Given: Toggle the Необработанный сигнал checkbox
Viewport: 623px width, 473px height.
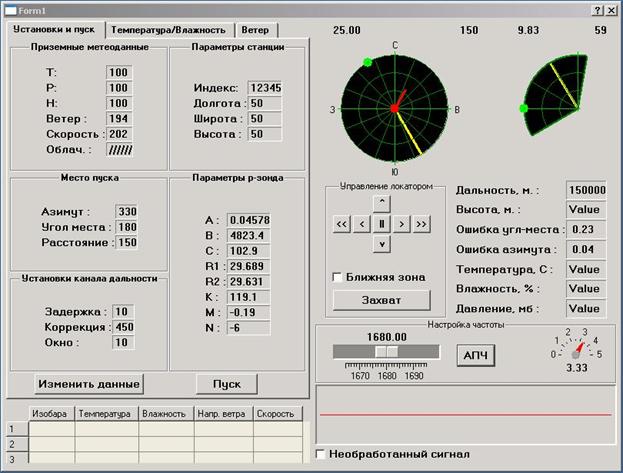Looking at the screenshot, I should pos(321,454).
